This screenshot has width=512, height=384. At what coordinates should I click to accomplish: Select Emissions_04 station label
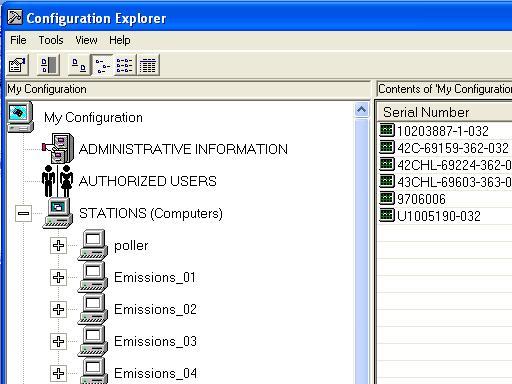(155, 373)
